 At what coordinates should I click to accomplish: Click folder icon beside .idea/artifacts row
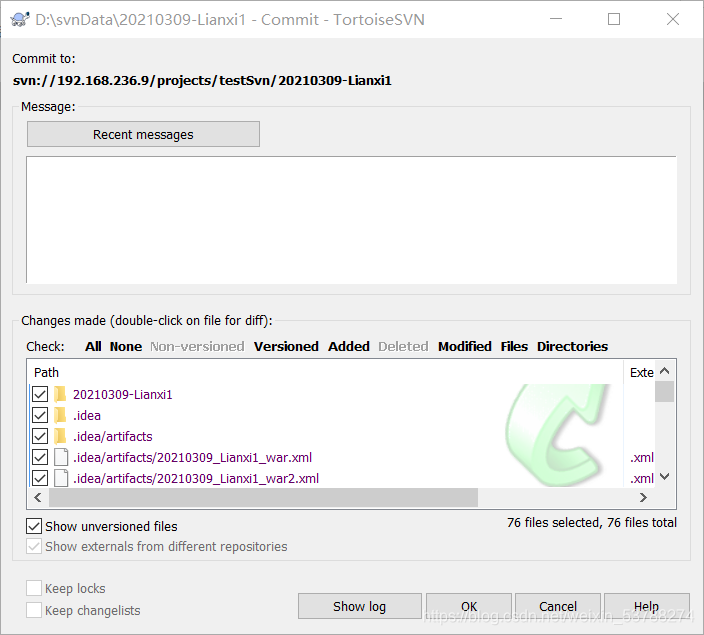click(x=60, y=436)
